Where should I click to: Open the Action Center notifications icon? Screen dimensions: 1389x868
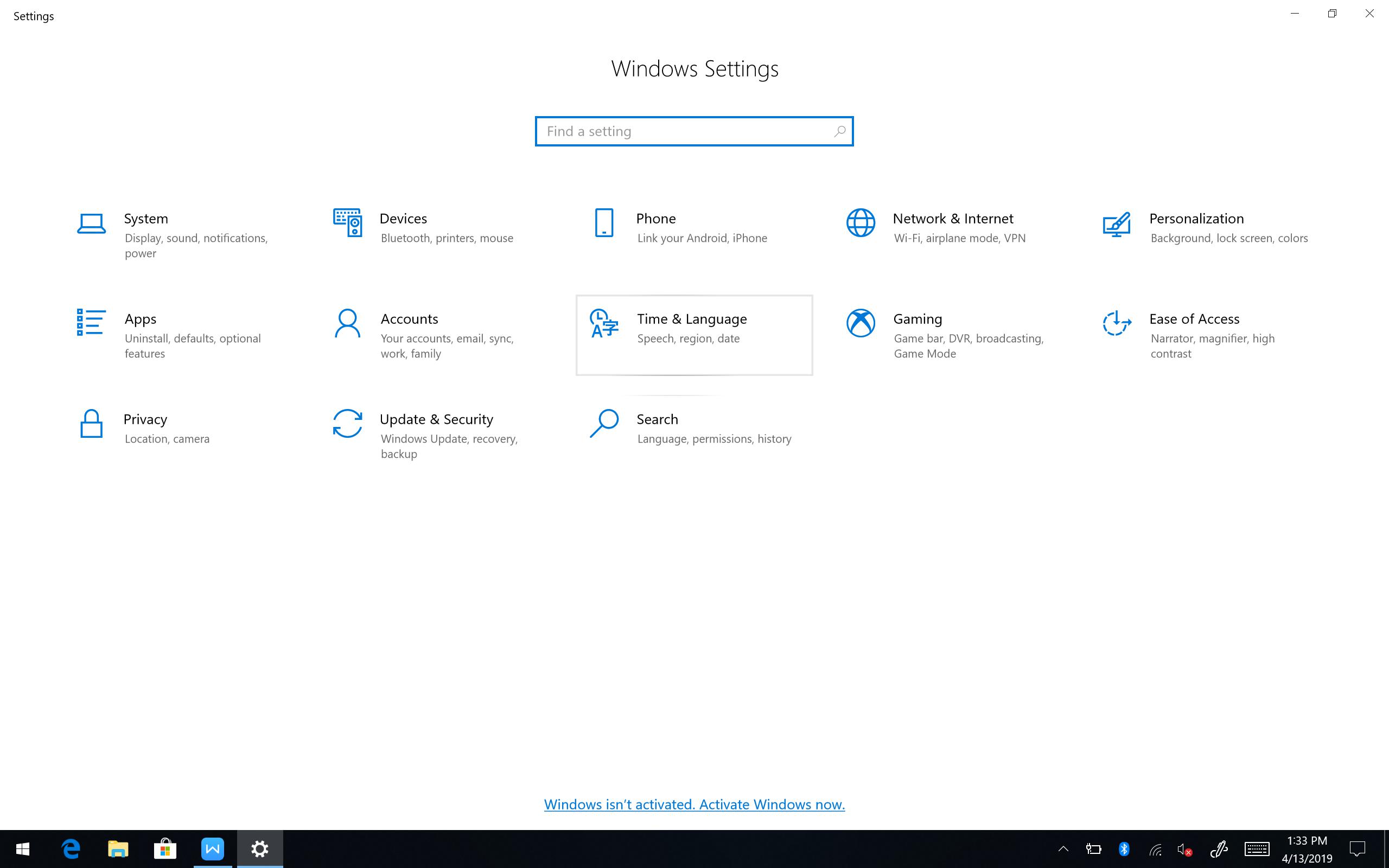1358,848
